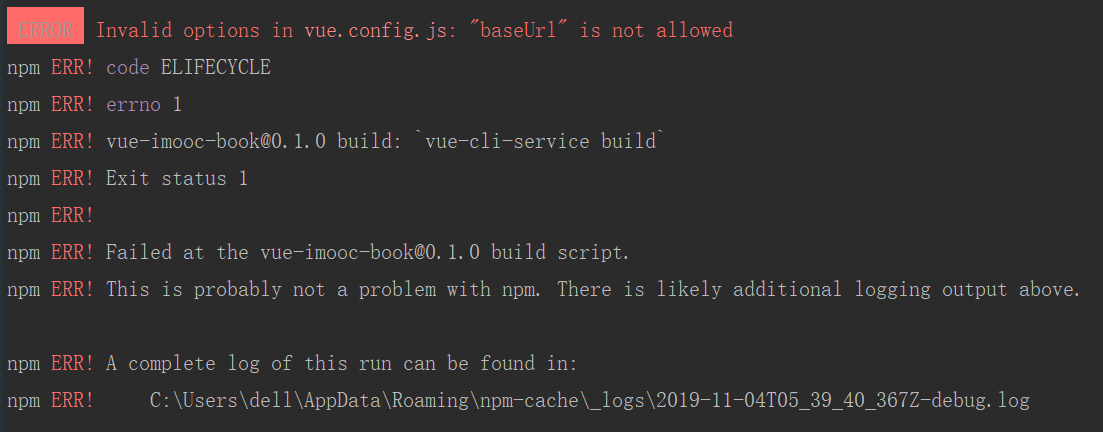Image resolution: width=1103 pixels, height=432 pixels.
Task: Click the "is not allowed" text
Action: tap(656, 30)
